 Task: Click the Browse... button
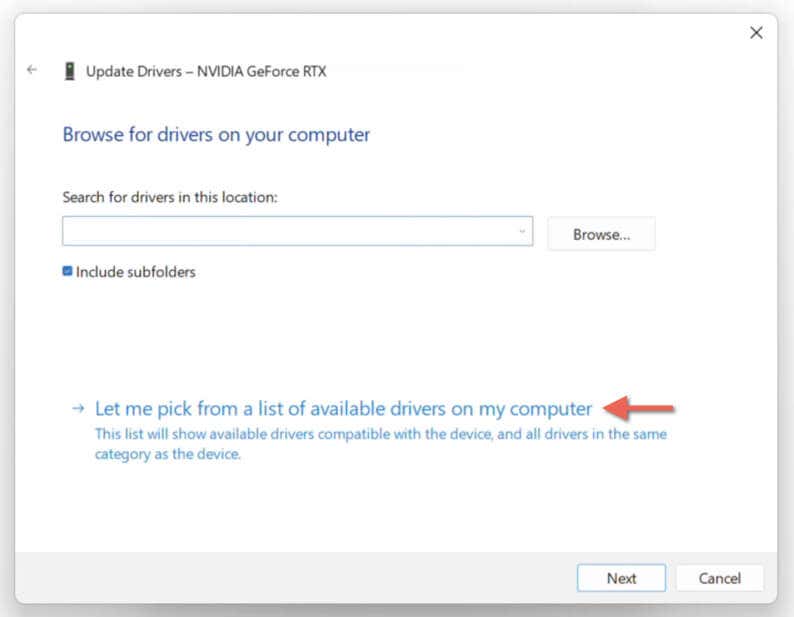tap(601, 234)
